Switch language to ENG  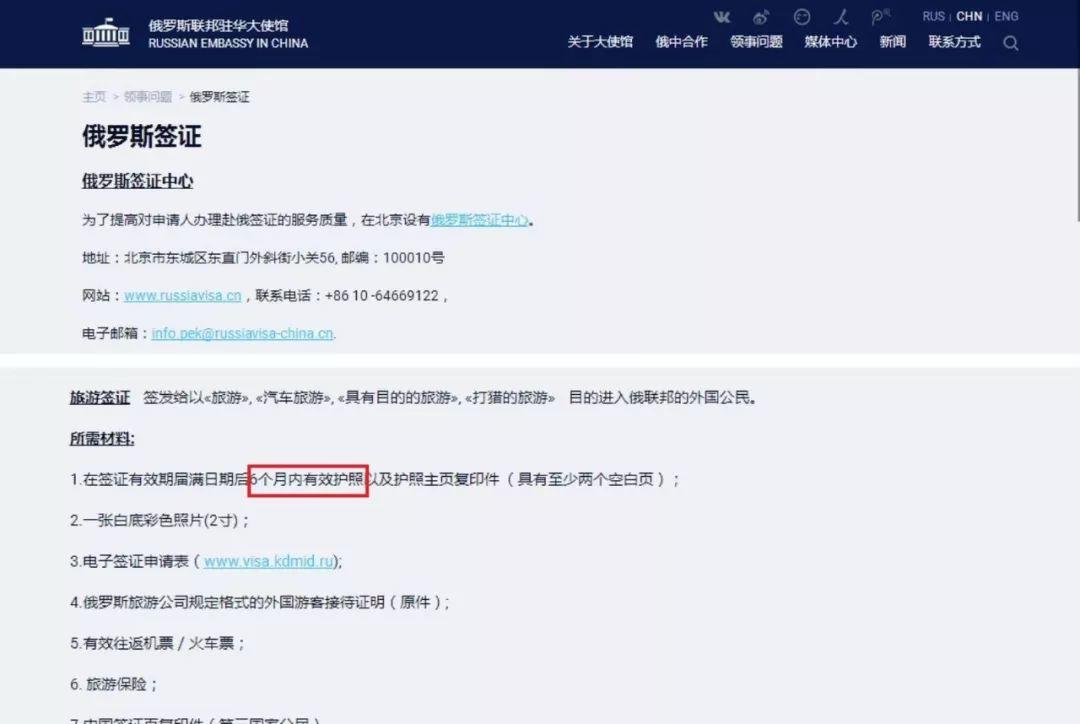[x=1006, y=17]
